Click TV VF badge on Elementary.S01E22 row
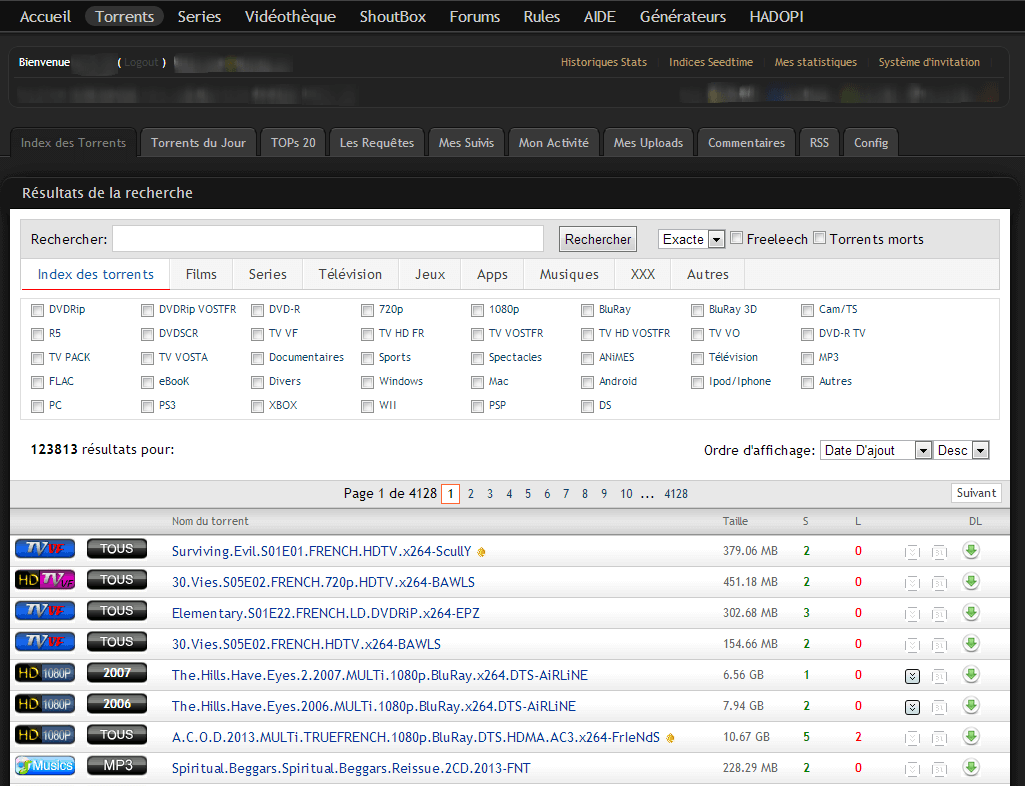Screen dimensions: 1025x786 coord(45,611)
